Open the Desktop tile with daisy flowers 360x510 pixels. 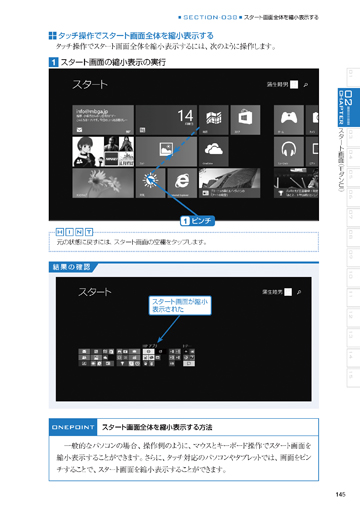103,183
